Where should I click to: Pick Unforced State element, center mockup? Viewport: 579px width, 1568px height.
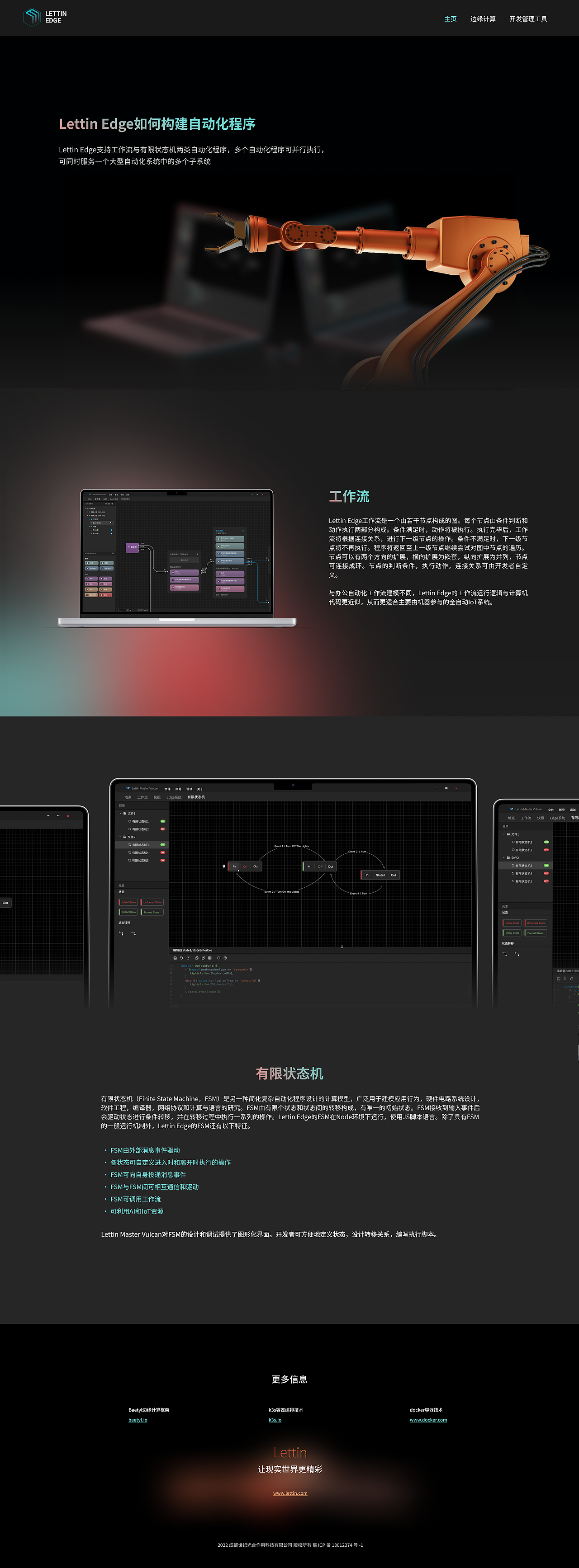152,902
